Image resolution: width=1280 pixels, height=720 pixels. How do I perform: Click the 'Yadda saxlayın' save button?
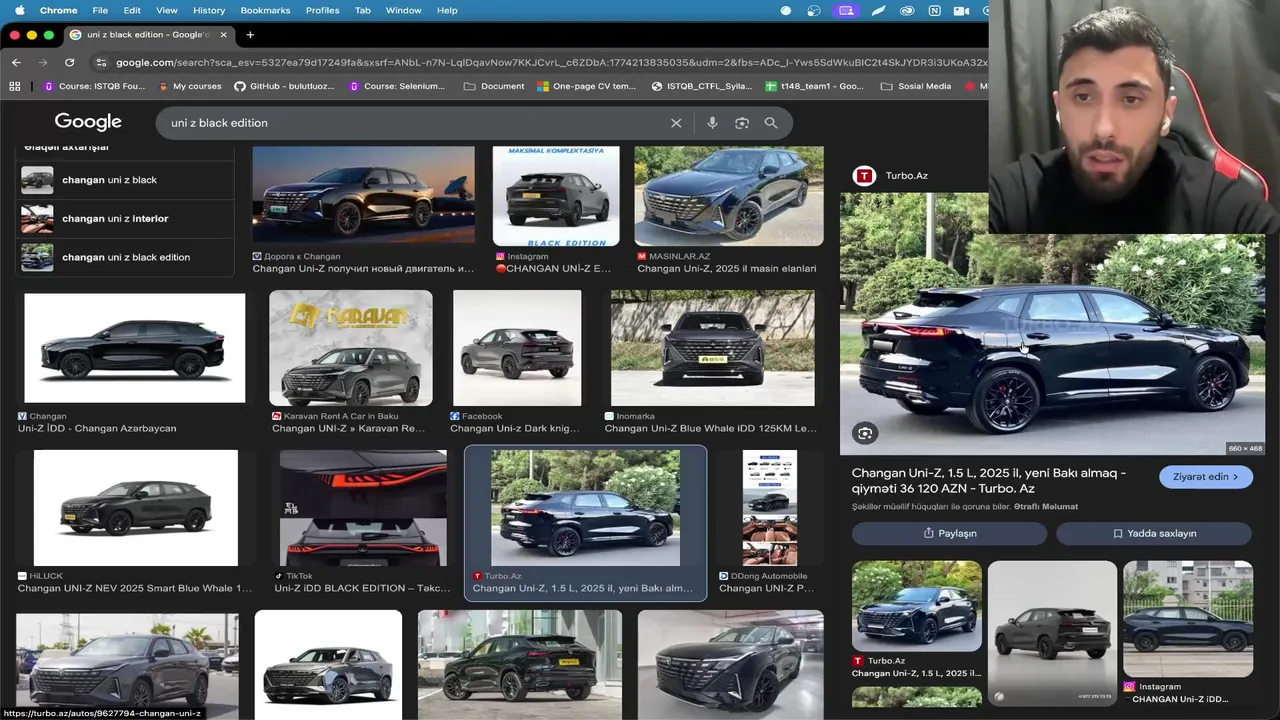point(1154,533)
